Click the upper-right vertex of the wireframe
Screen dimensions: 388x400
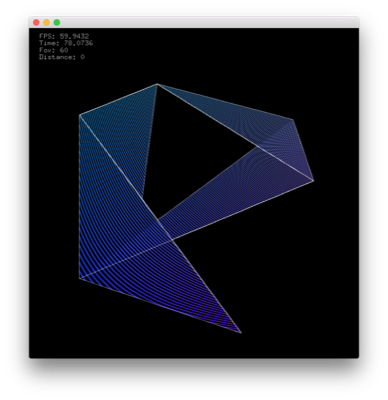click(293, 119)
